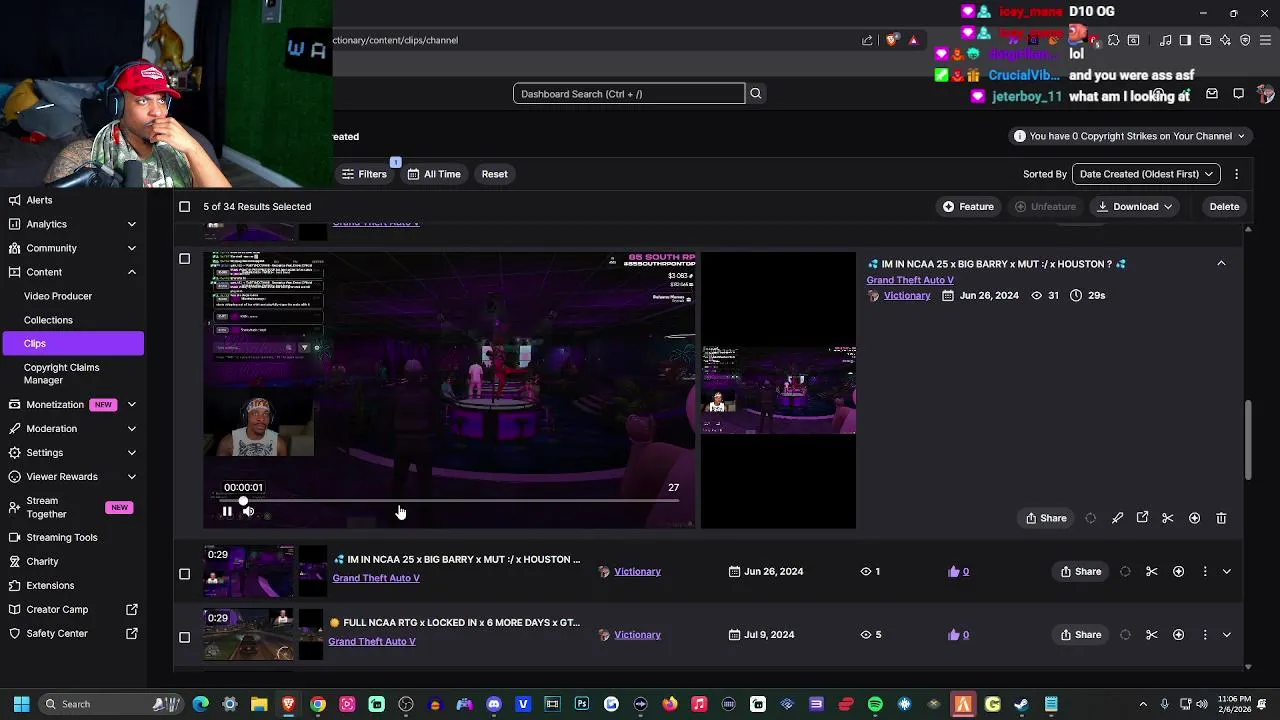Screen dimensions: 1280x720
Task: Click thumbs-up count on Jun 26 clip
Action: (960, 571)
